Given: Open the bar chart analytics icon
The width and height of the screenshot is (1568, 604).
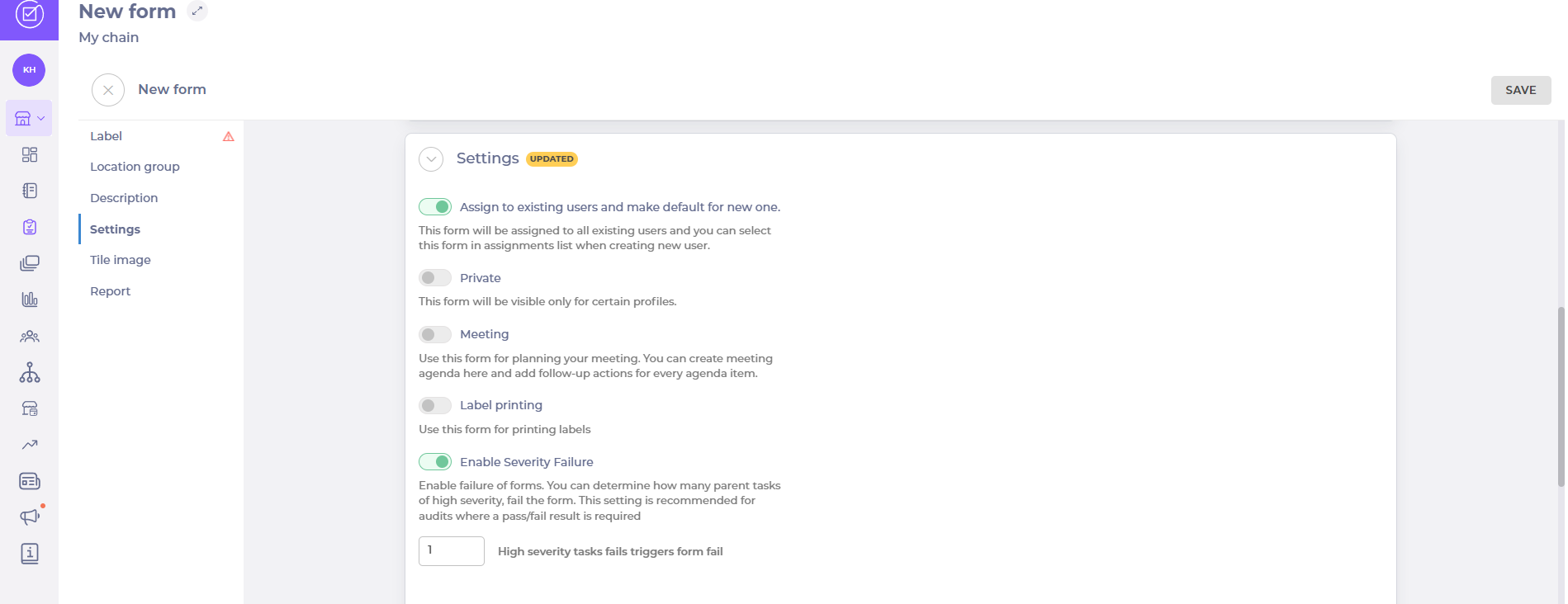Looking at the screenshot, I should 30,300.
